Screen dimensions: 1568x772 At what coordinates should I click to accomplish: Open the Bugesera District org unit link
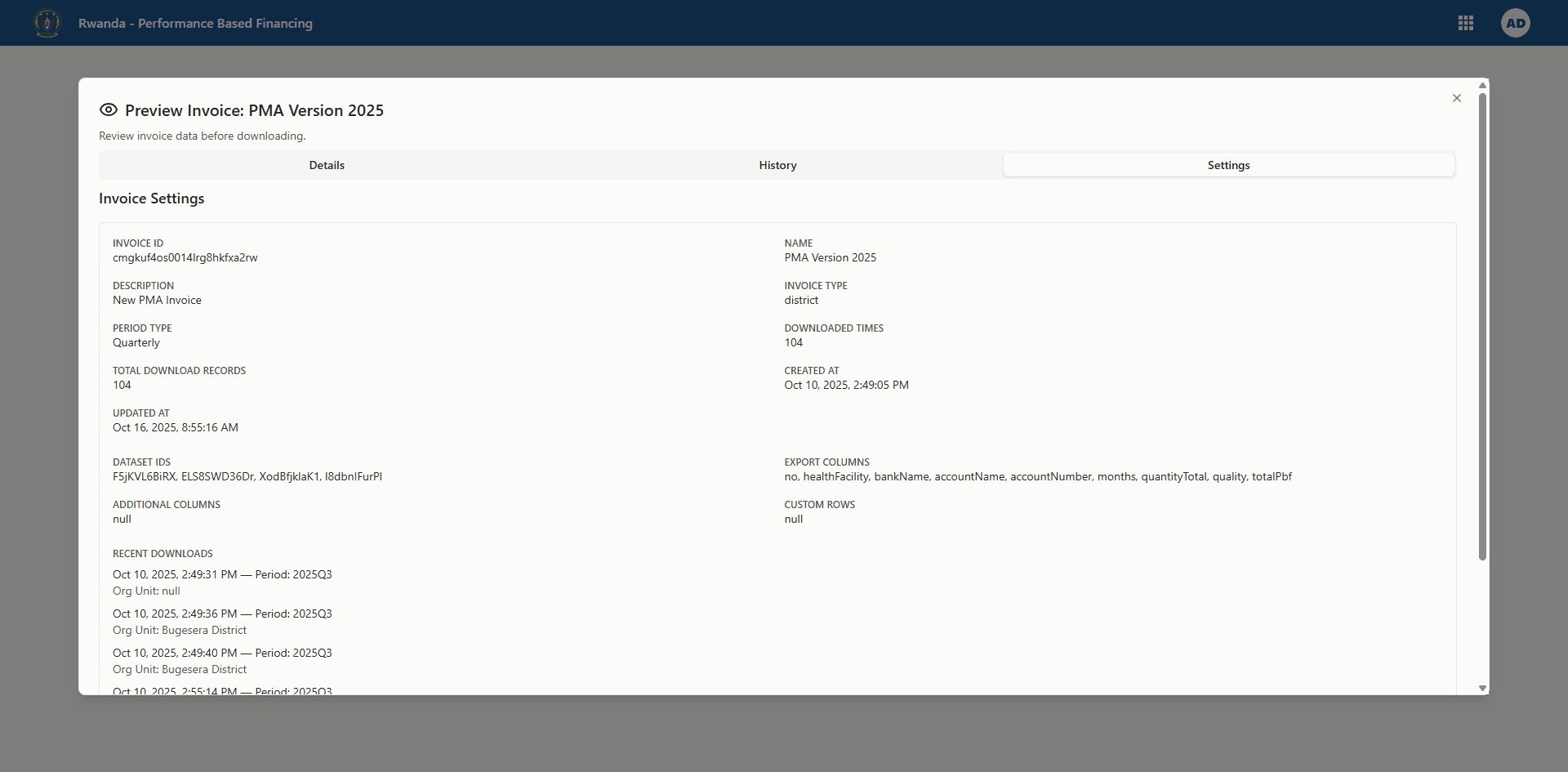203,630
